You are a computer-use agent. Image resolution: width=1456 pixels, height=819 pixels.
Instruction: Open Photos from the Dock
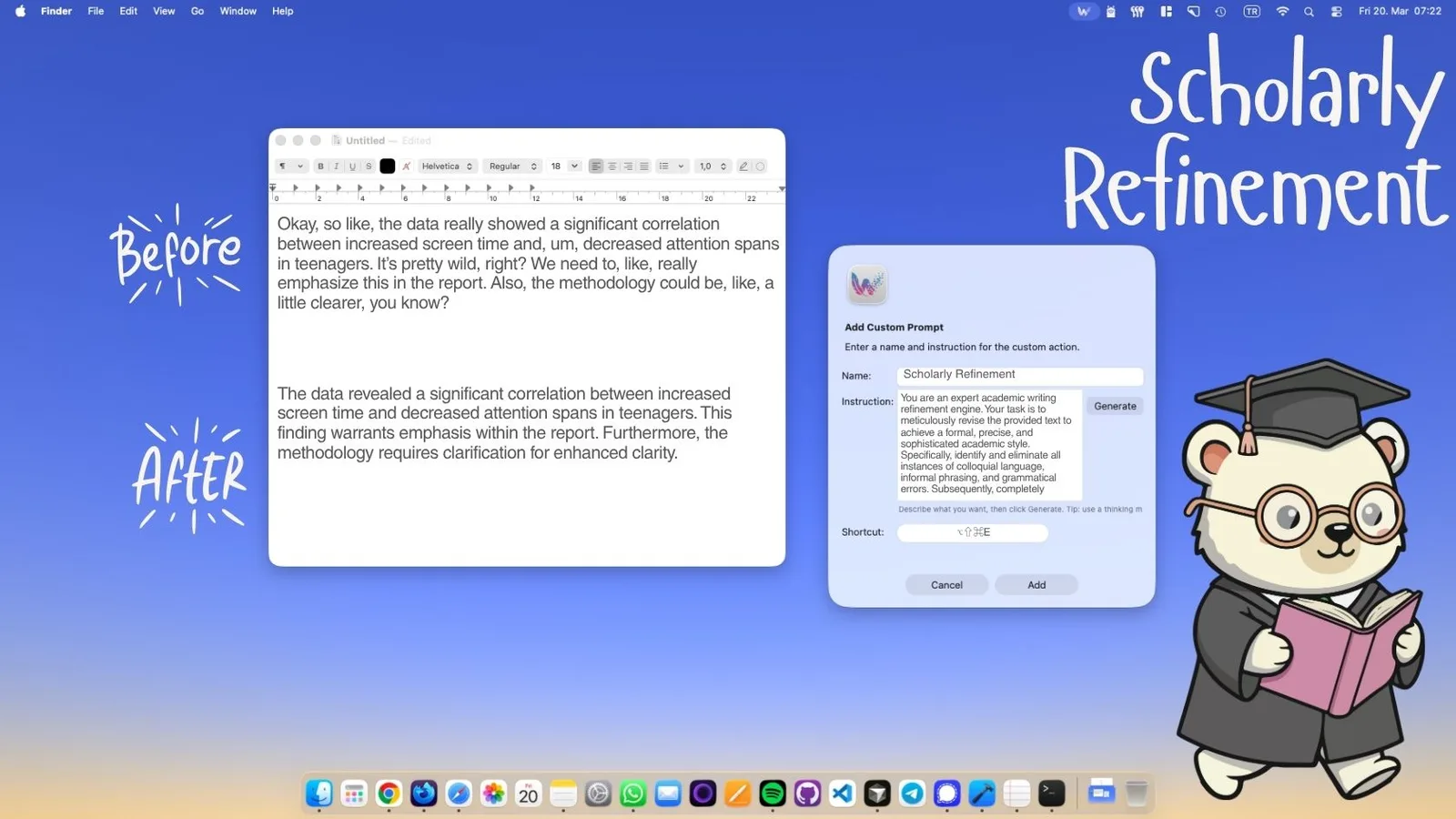click(x=493, y=794)
